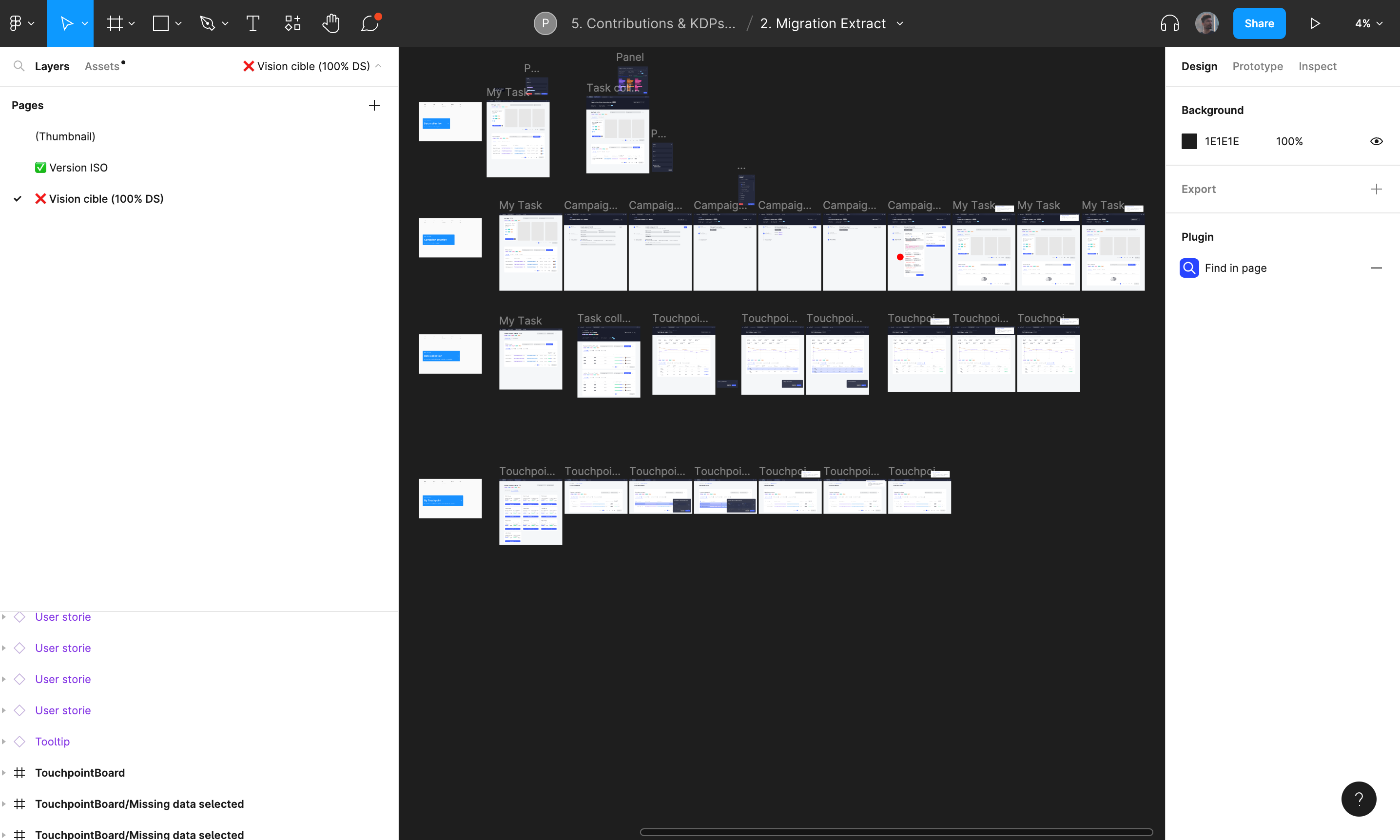Expand the TouchpointBoard layer
Viewport: 1400px width, 840px height.
click(4, 773)
